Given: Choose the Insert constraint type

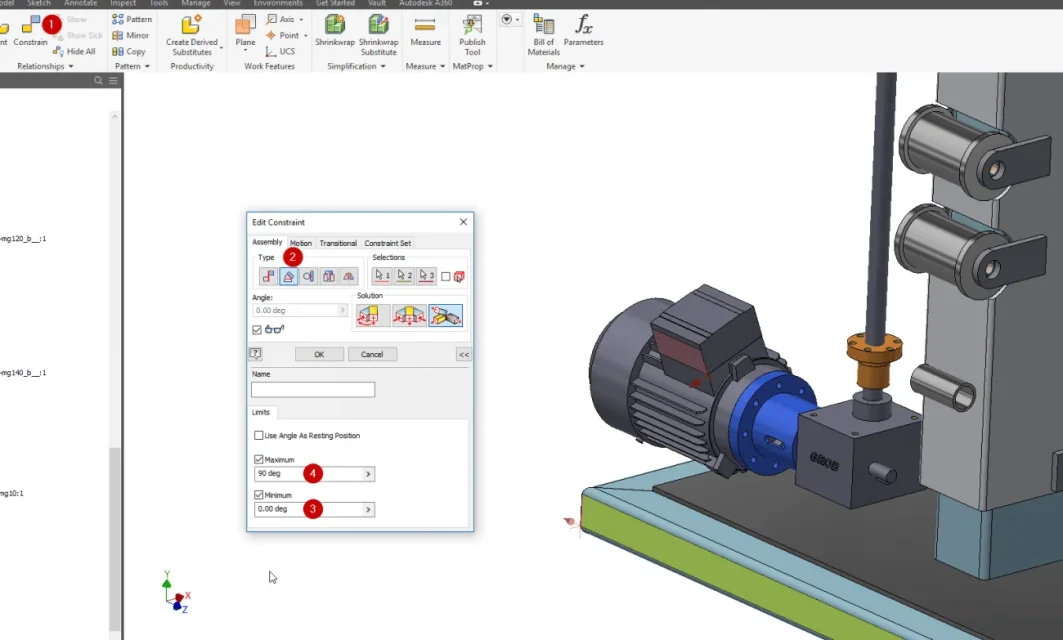Looking at the screenshot, I should pyautogui.click(x=328, y=276).
